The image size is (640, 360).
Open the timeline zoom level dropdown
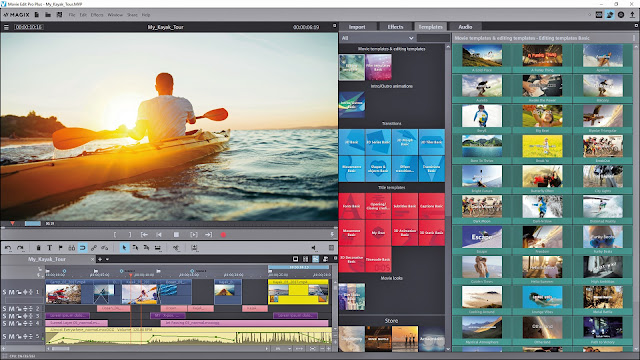click(x=289, y=349)
